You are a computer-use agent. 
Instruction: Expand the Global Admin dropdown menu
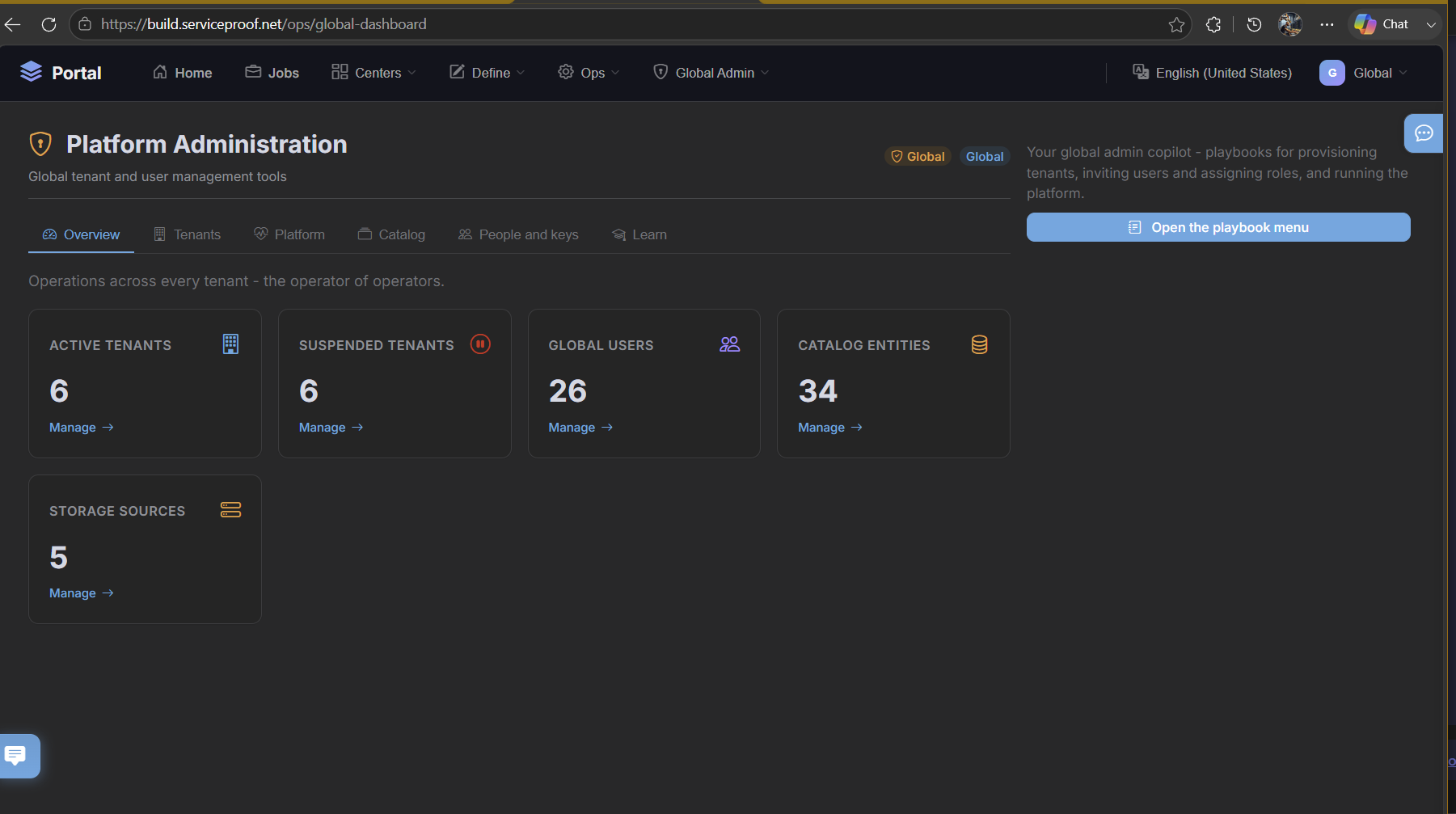tap(711, 73)
